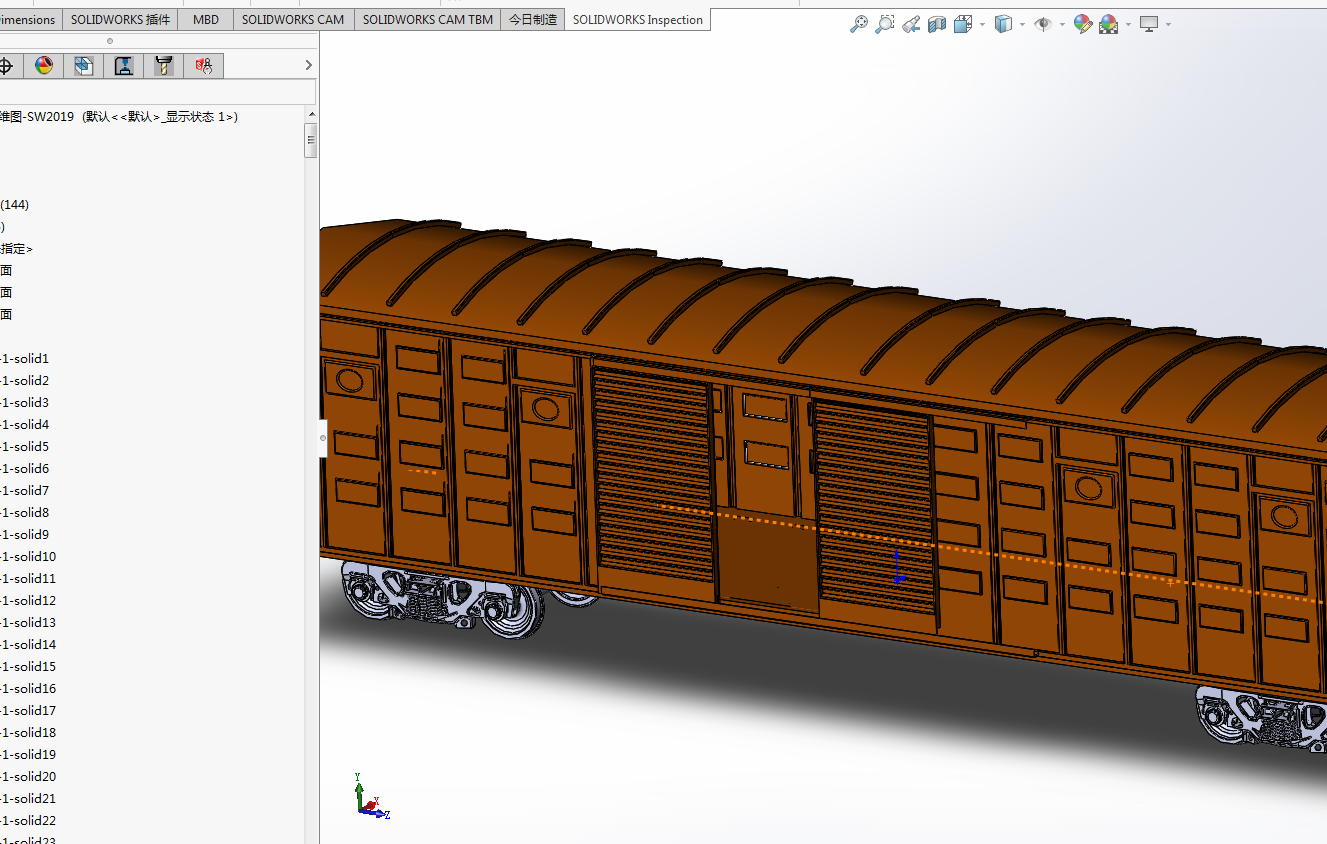This screenshot has width=1327, height=844.
Task: Expand more manager tabs with the right chevron
Action: pos(308,66)
